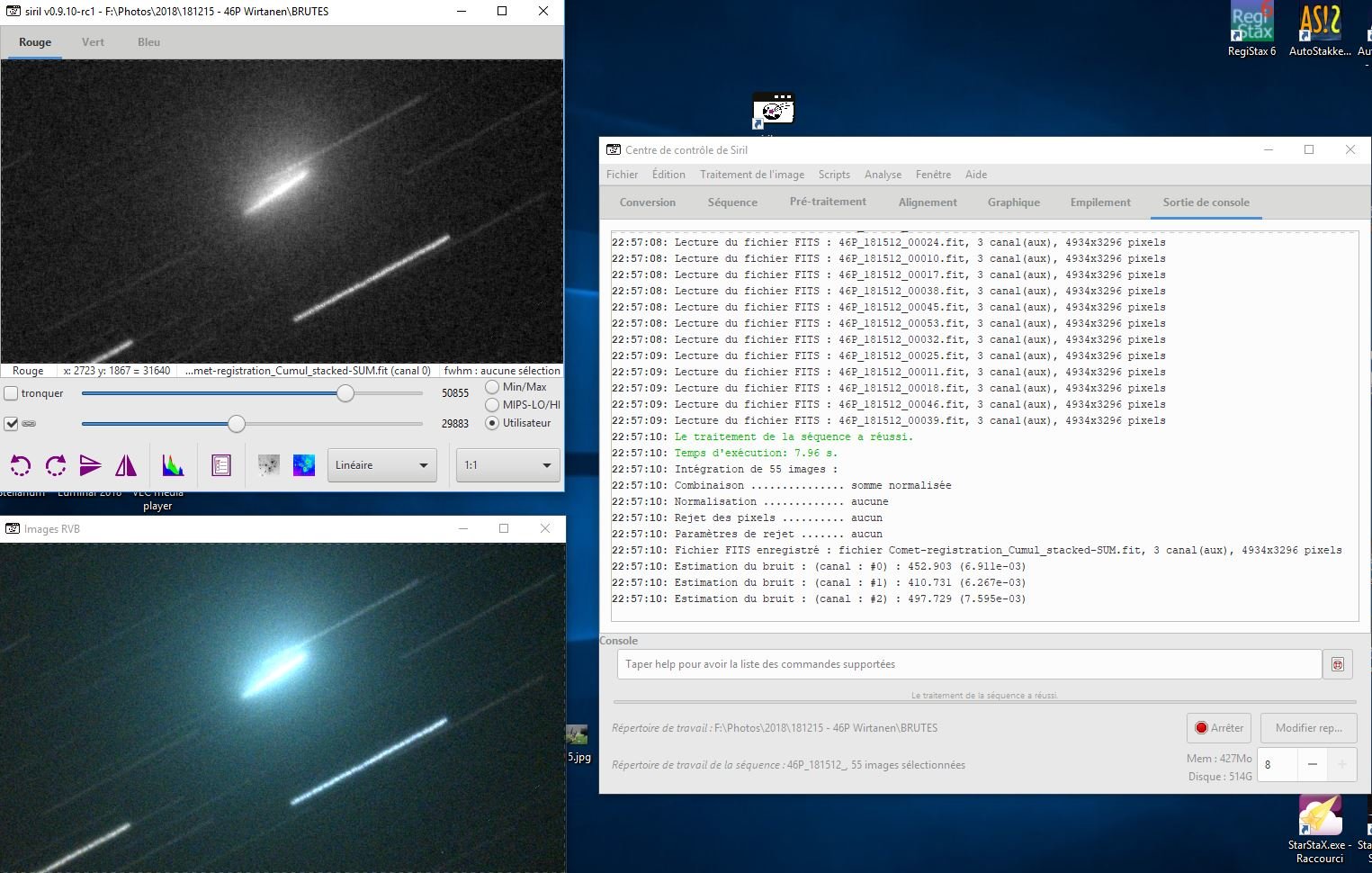Switch to the Conversion tab
Image resolution: width=1372 pixels, height=873 pixels.
[648, 202]
